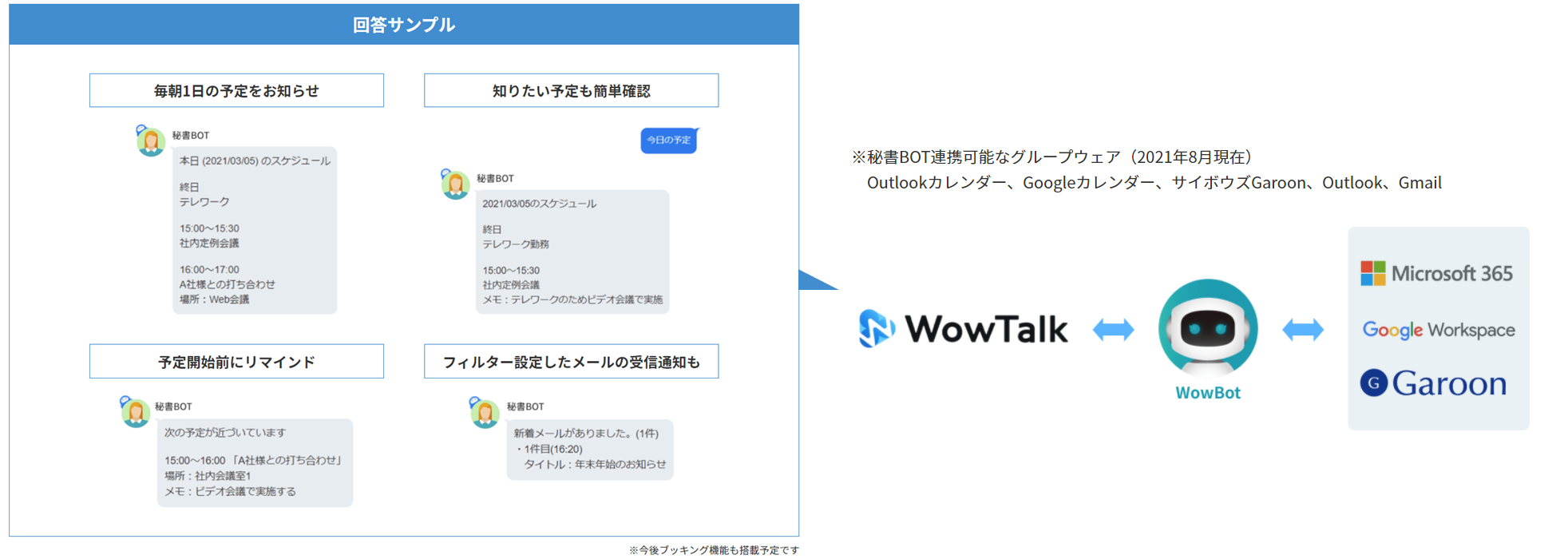Click the Microsoft 365 logo
Image resolution: width=1568 pixels, height=559 pixels.
tap(1437, 274)
